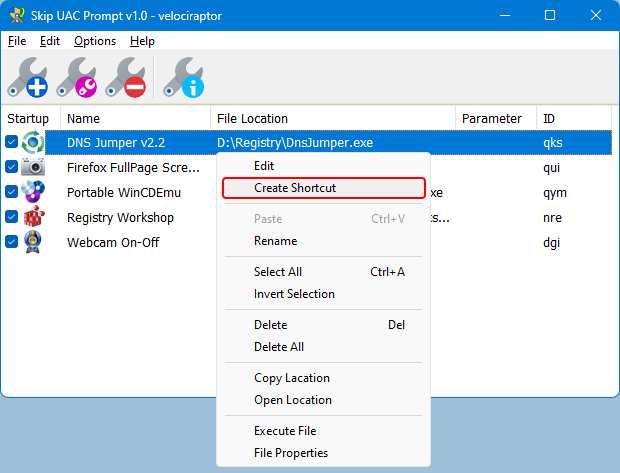Click the ID value nre

(552, 218)
